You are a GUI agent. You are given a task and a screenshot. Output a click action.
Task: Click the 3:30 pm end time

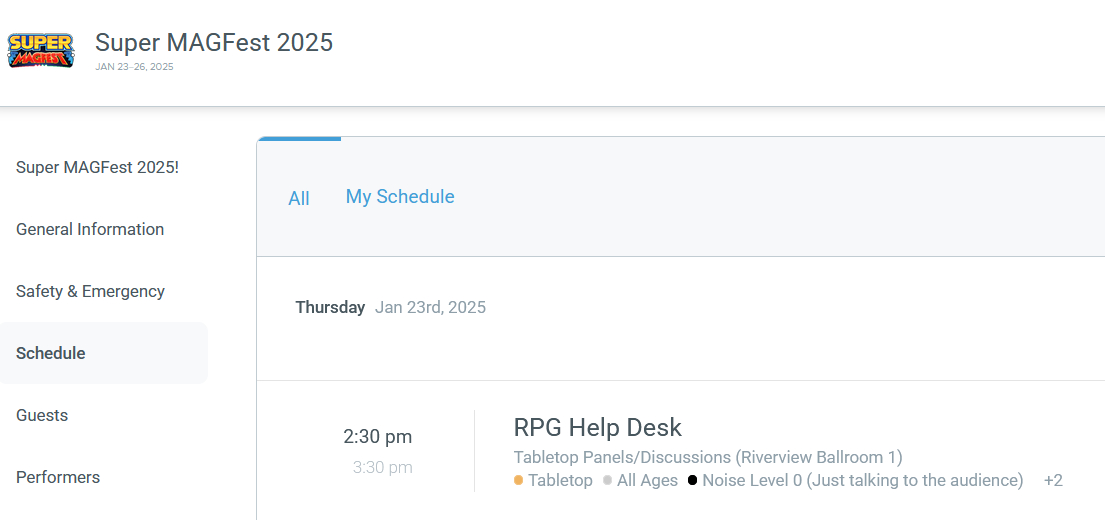point(382,467)
